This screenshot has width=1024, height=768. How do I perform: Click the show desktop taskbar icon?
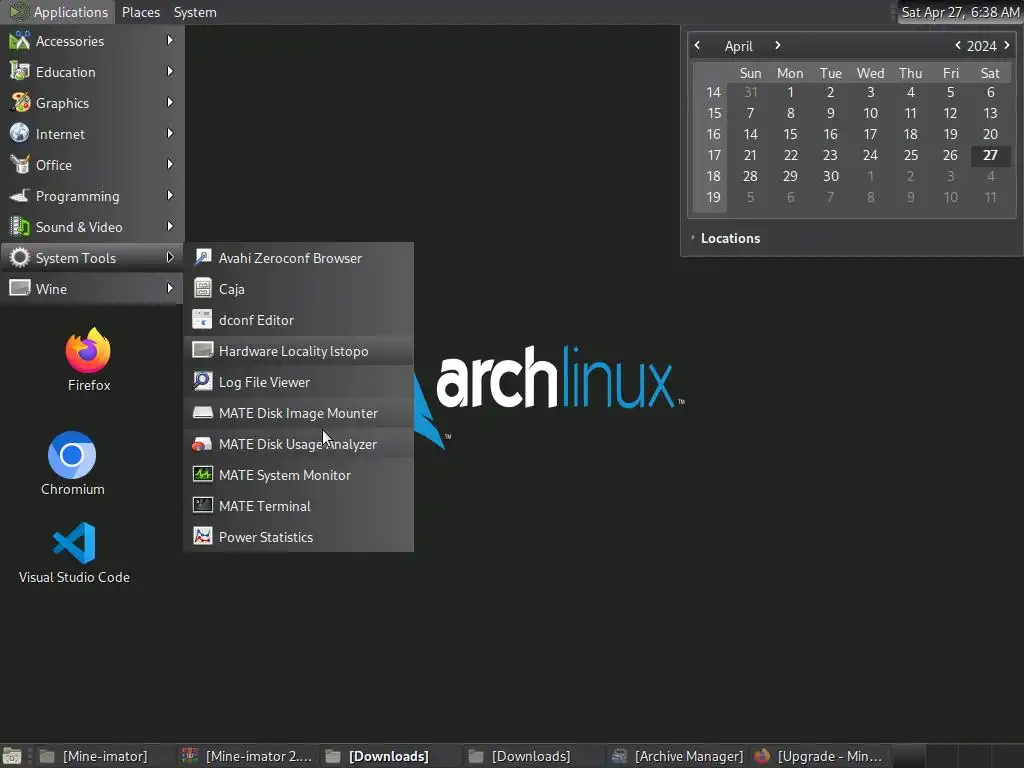[12, 756]
